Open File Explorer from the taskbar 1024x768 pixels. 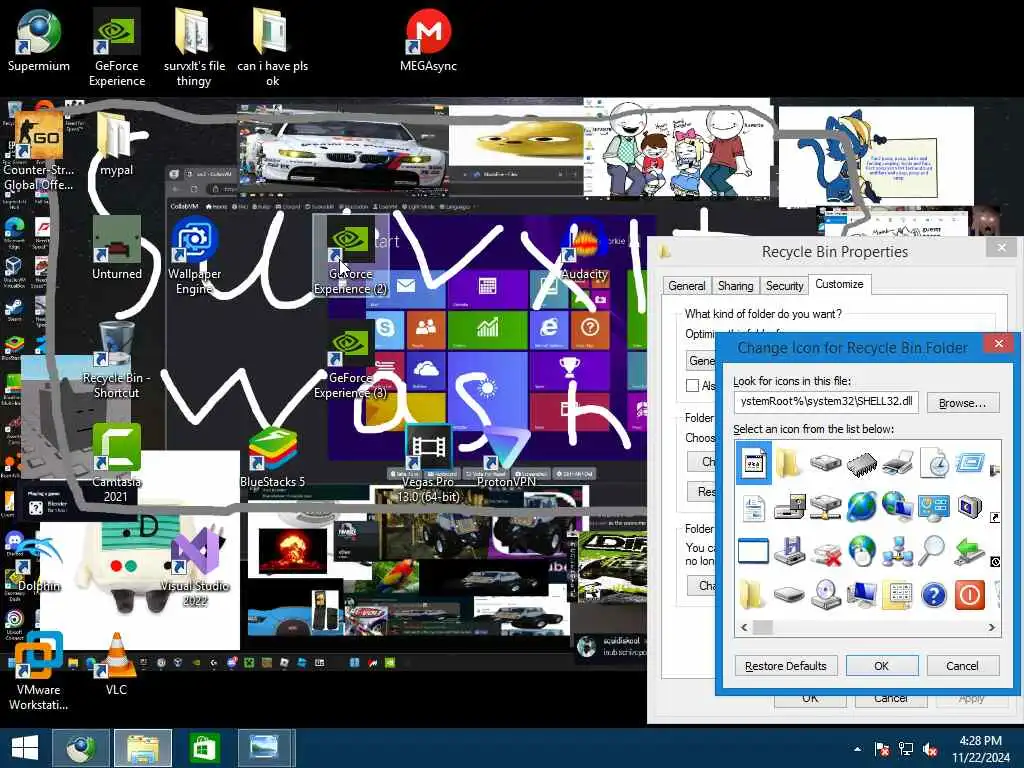coord(143,748)
